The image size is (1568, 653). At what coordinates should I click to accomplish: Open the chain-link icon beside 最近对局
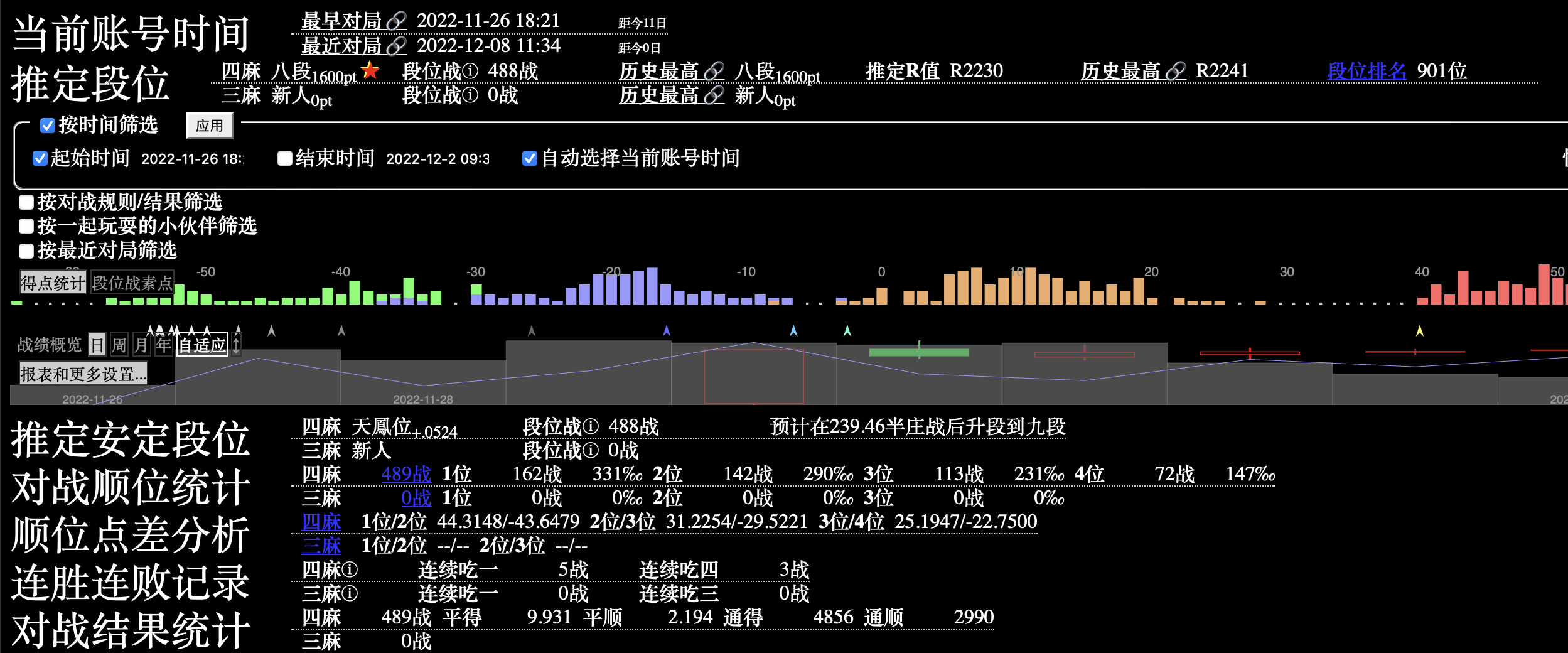[x=396, y=46]
